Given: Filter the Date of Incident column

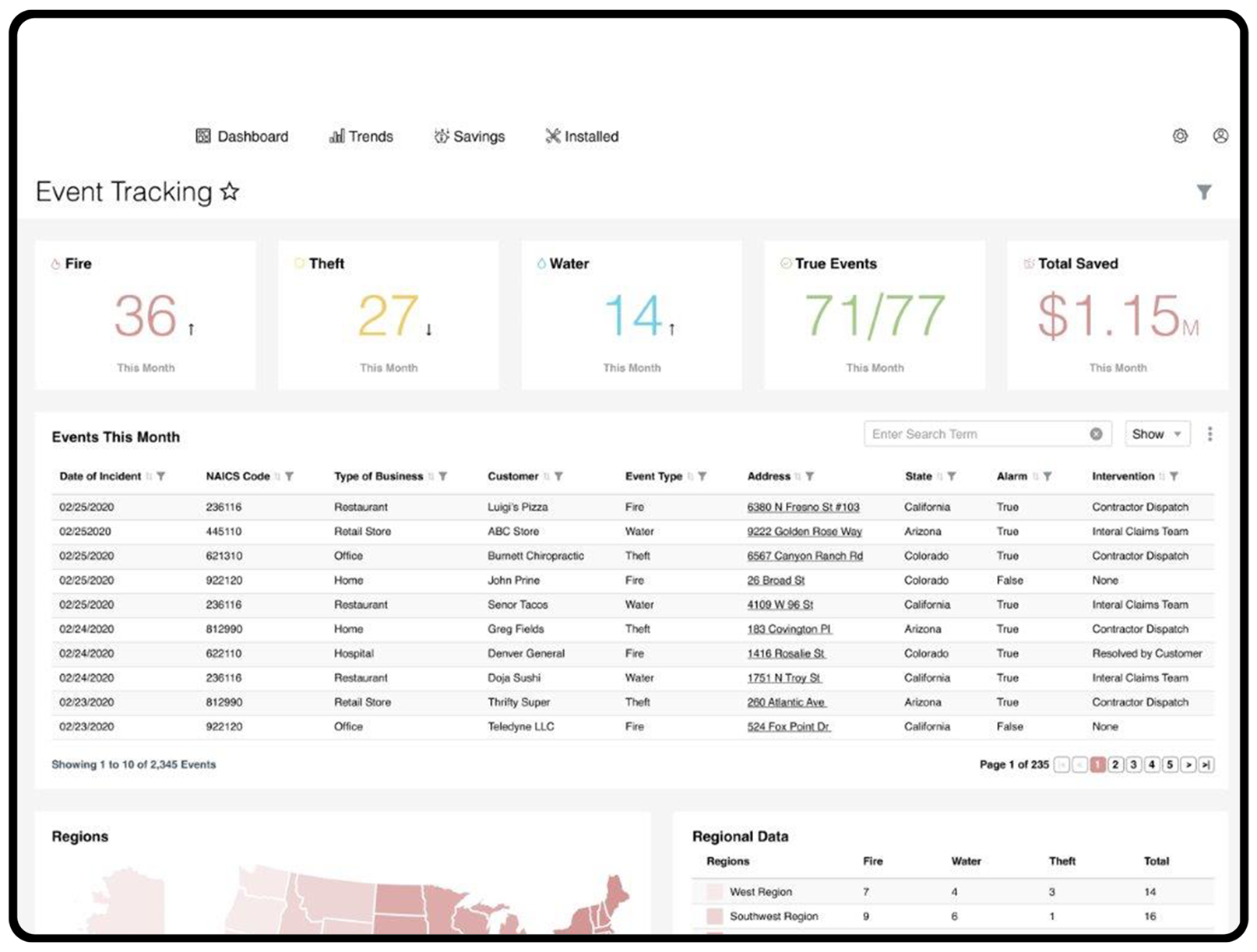Looking at the screenshot, I should [x=160, y=476].
